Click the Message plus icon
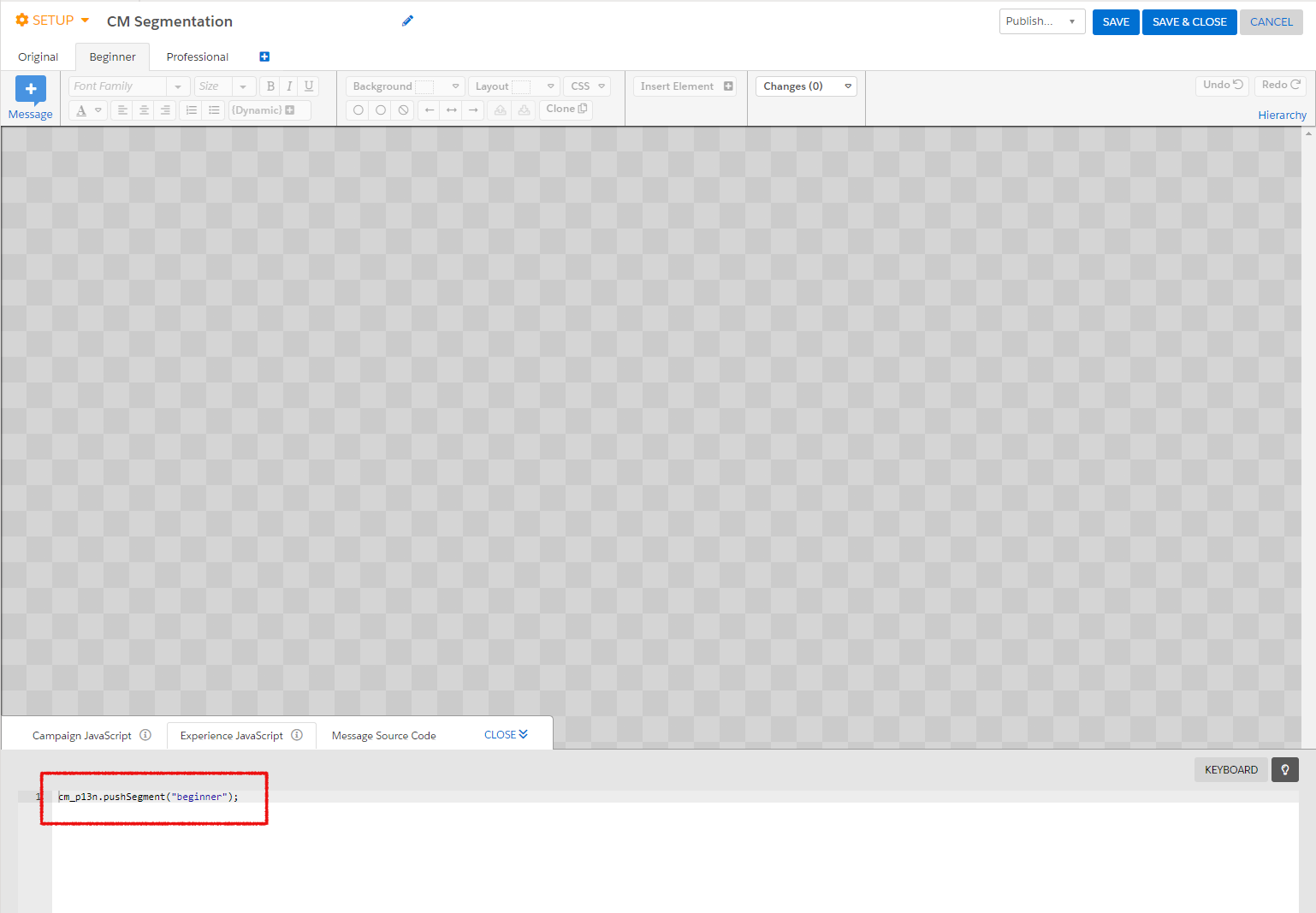1316x913 pixels. click(31, 90)
